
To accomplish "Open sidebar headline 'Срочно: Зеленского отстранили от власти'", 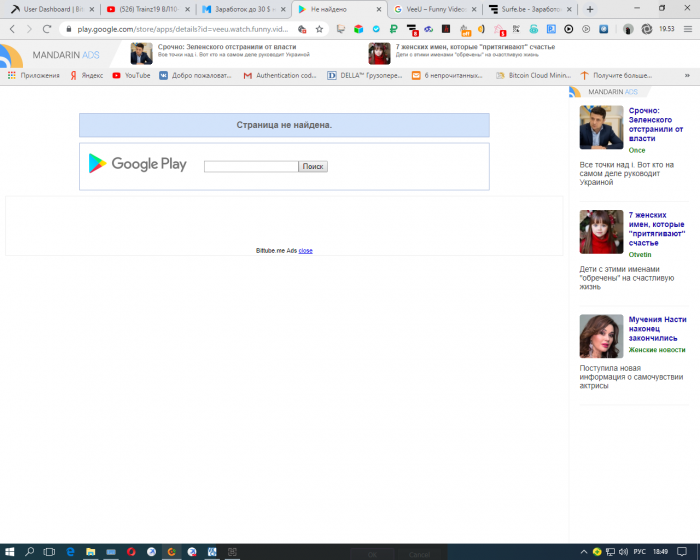I will tap(655, 125).
